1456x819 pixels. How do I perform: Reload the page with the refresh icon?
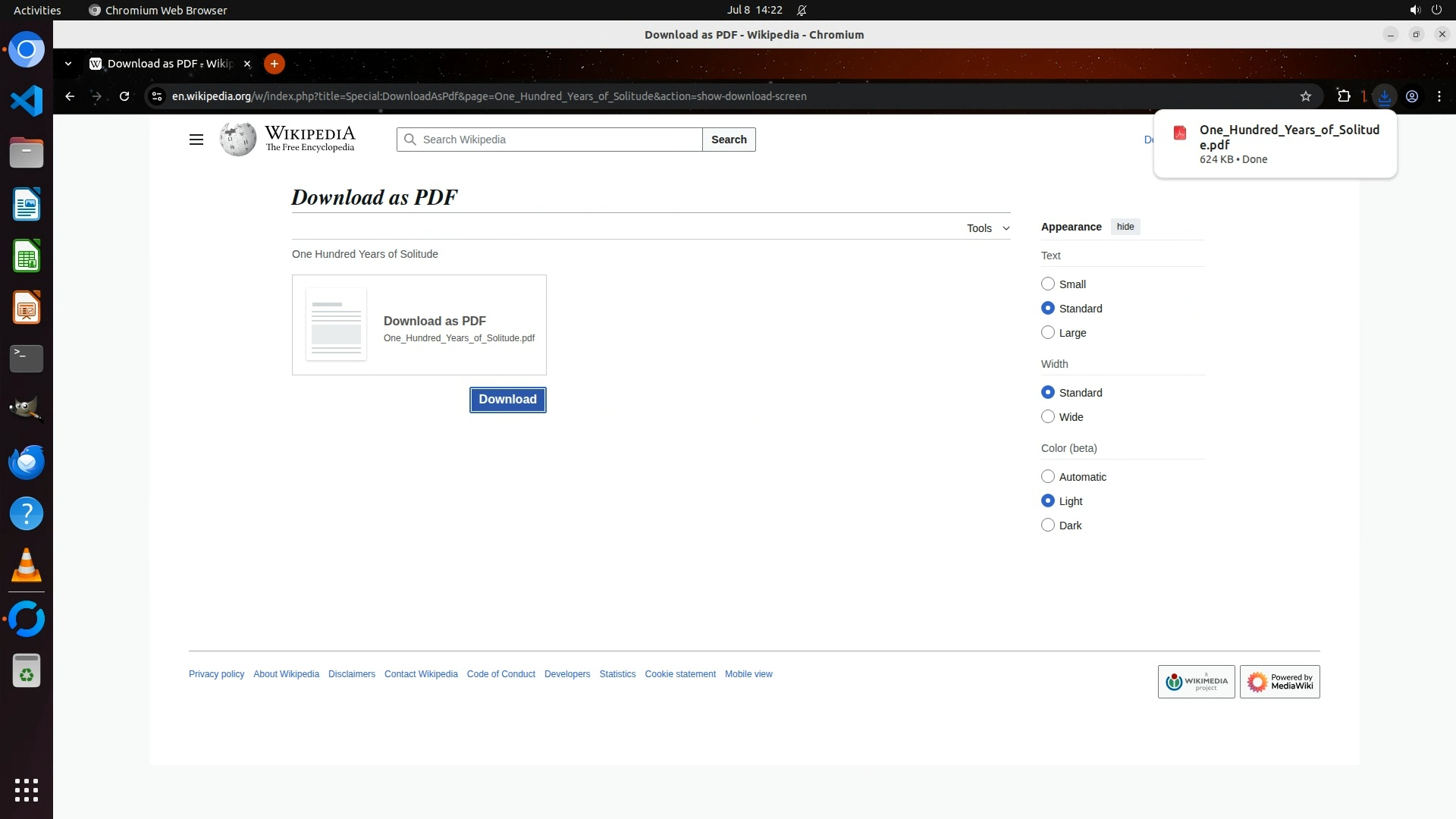(124, 96)
